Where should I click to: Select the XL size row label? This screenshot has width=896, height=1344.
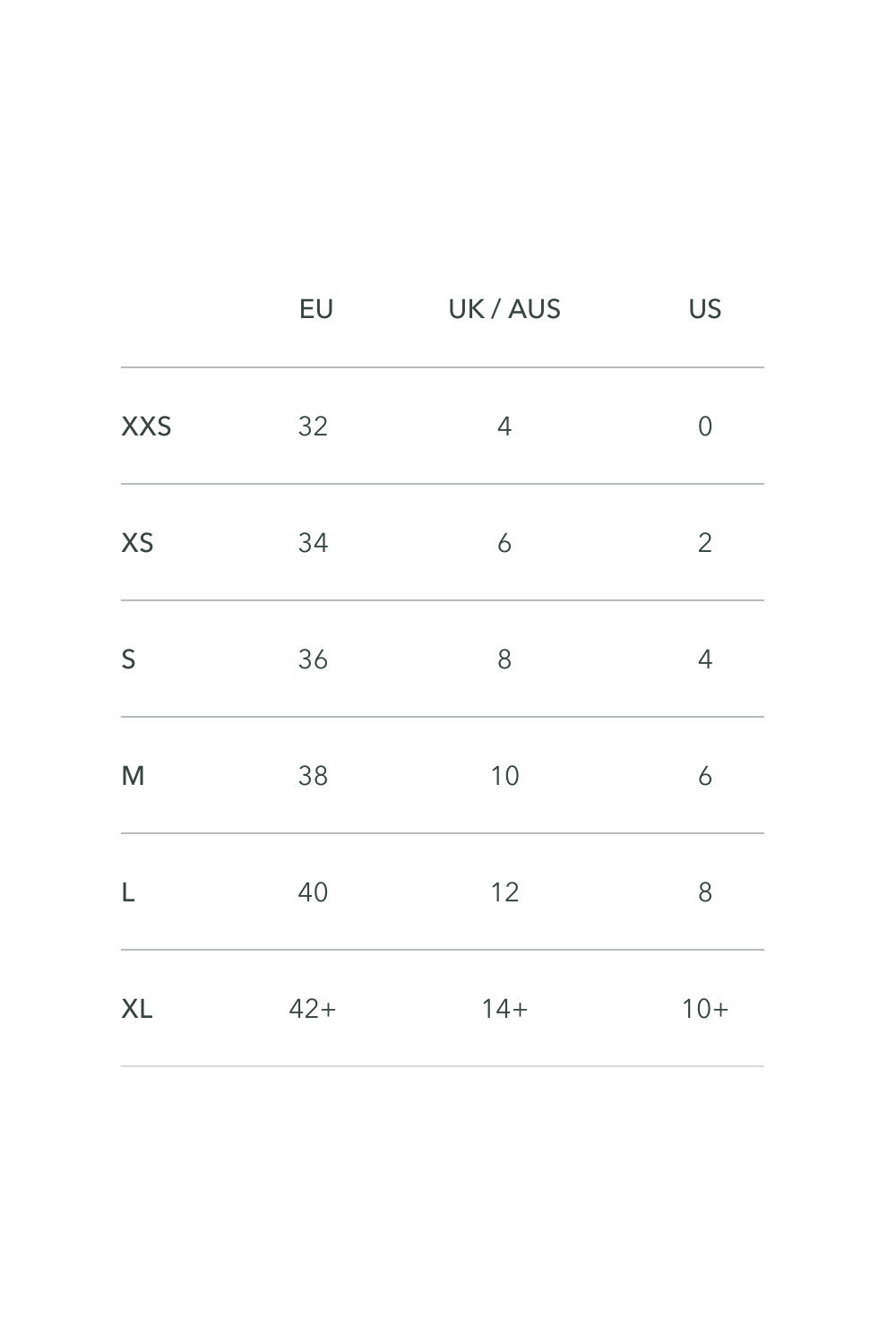(x=137, y=1009)
